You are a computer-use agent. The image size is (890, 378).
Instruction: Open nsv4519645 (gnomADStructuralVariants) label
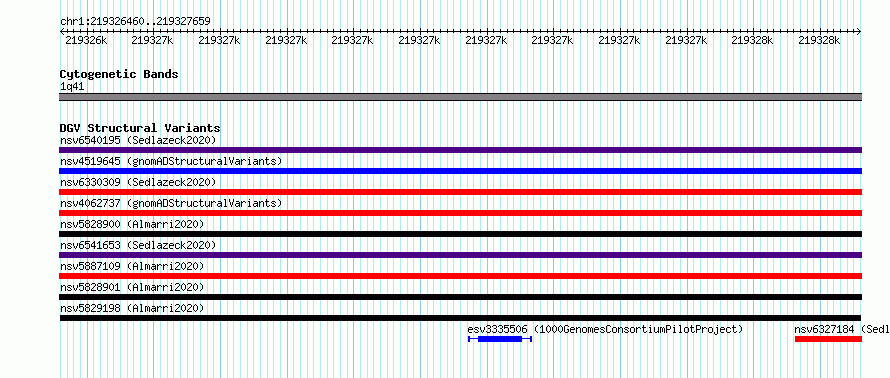pyautogui.click(x=171, y=161)
